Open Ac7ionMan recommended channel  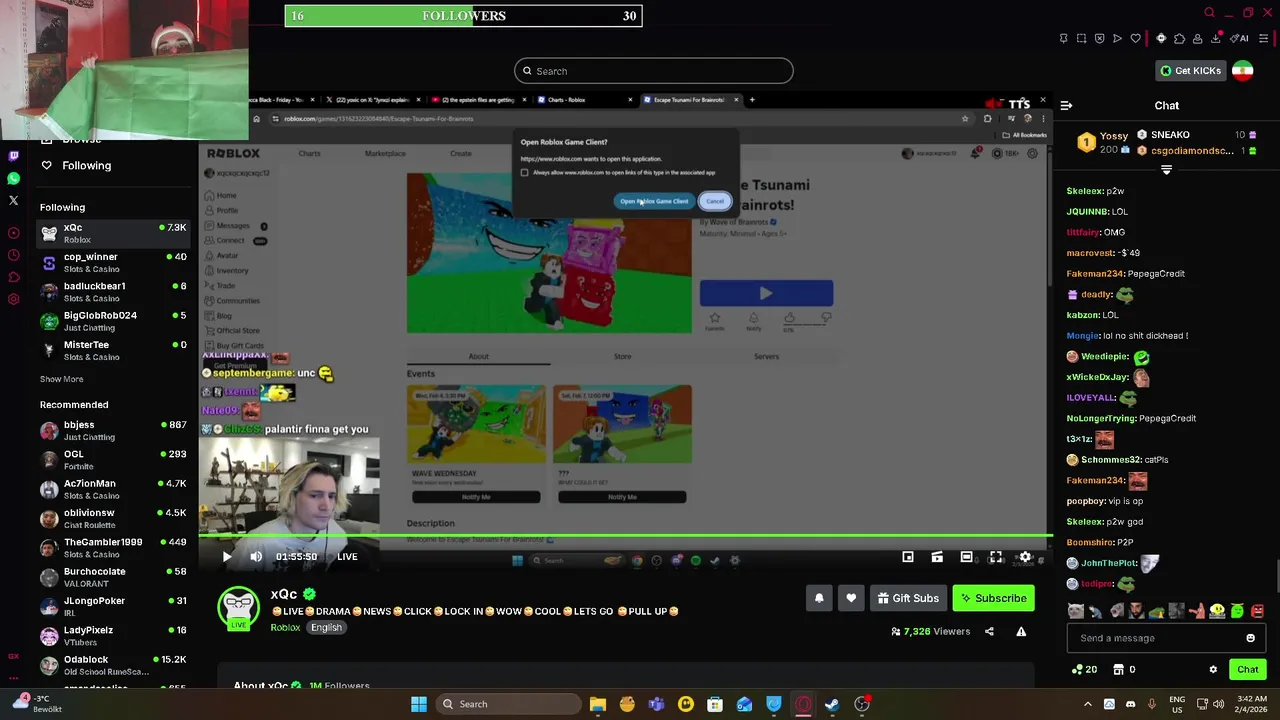113,489
